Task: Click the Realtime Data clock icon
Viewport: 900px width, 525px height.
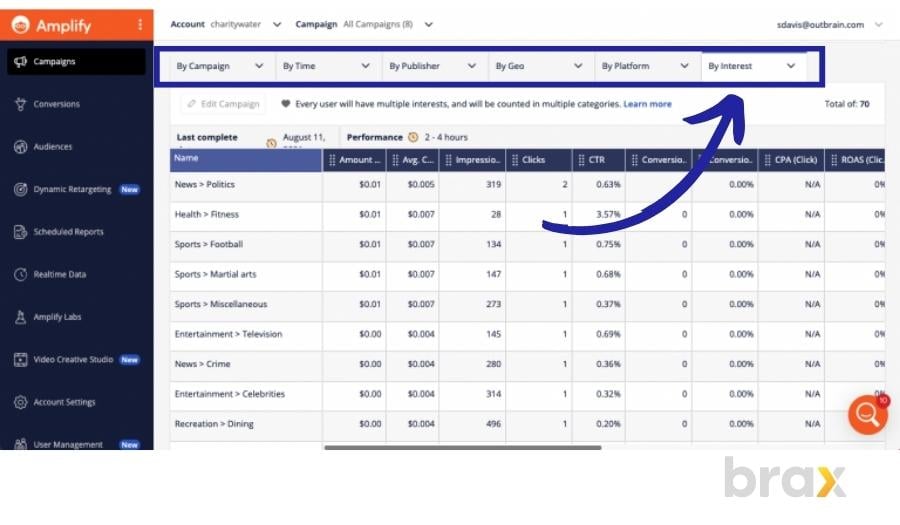Action: [x=20, y=275]
